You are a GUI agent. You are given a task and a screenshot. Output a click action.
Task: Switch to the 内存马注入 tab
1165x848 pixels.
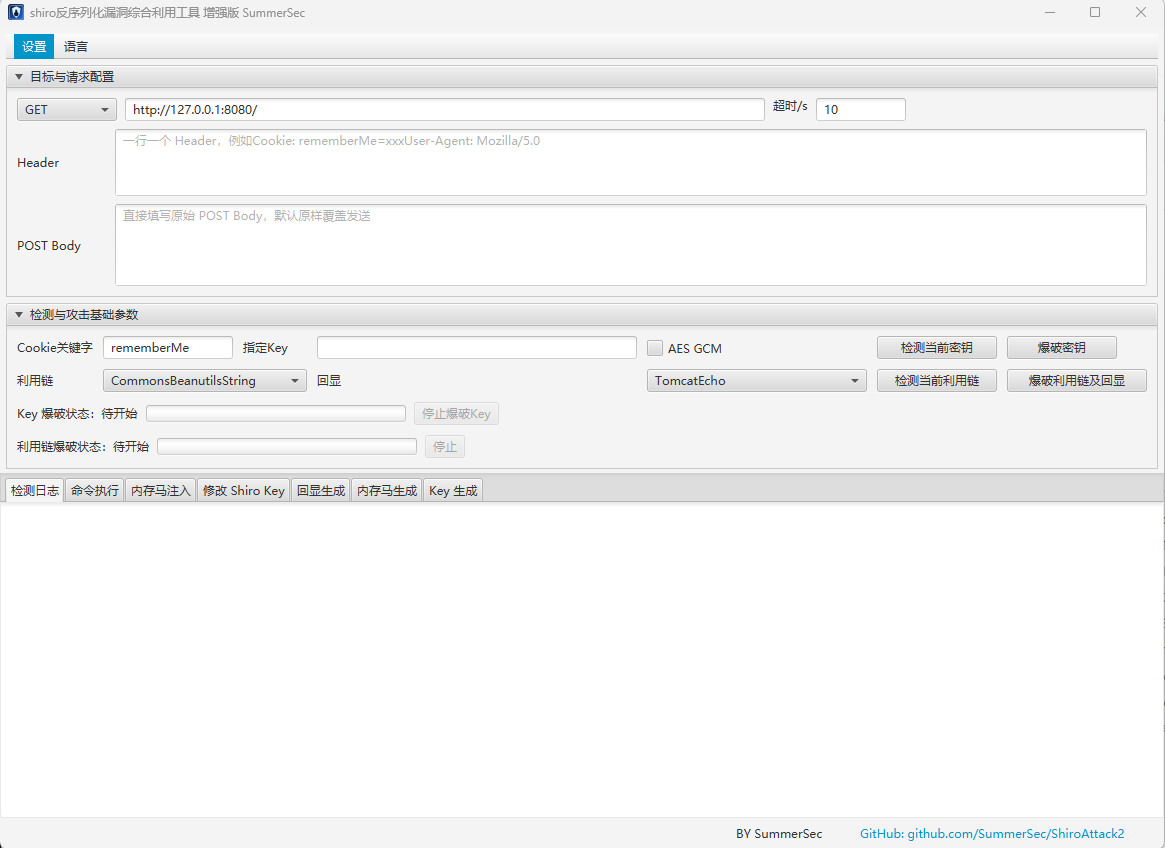pos(160,491)
